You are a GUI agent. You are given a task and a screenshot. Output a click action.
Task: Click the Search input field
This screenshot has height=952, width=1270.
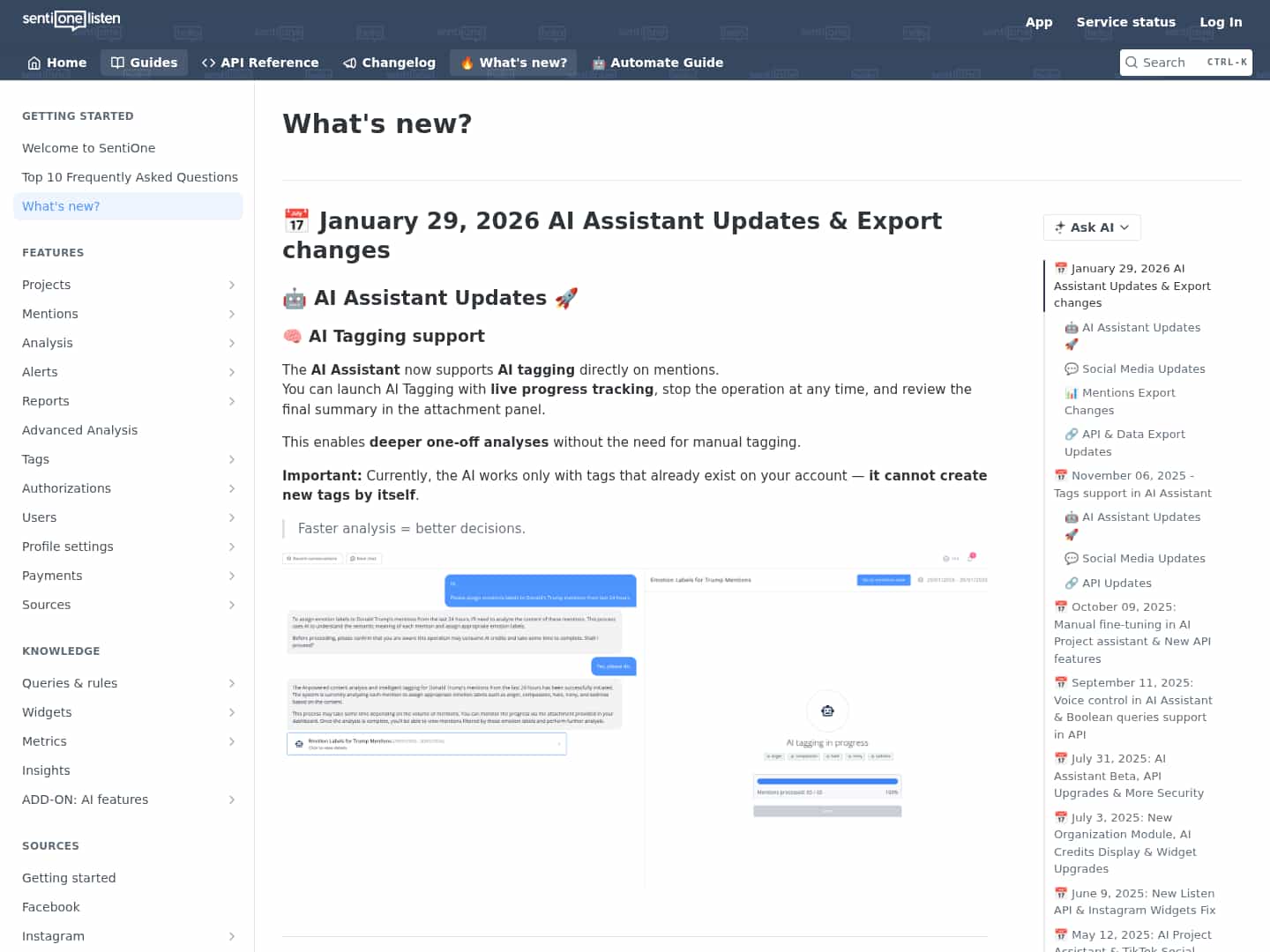click(x=1173, y=63)
